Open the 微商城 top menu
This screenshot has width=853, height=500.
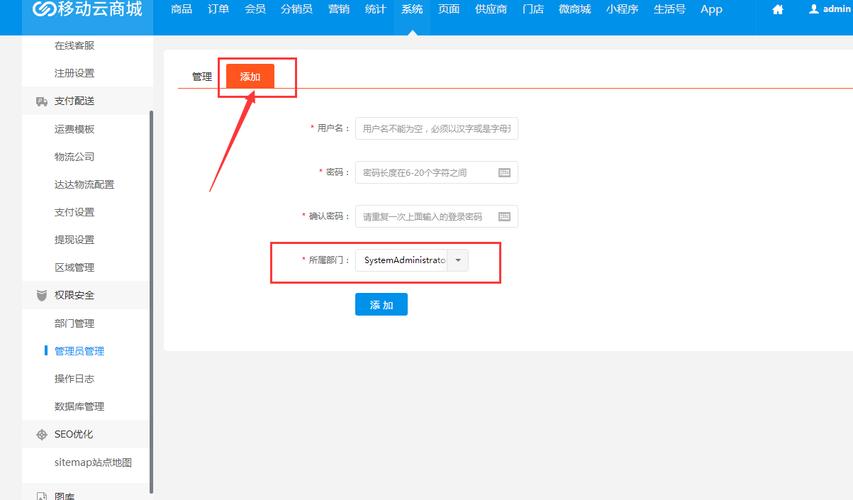click(x=574, y=9)
